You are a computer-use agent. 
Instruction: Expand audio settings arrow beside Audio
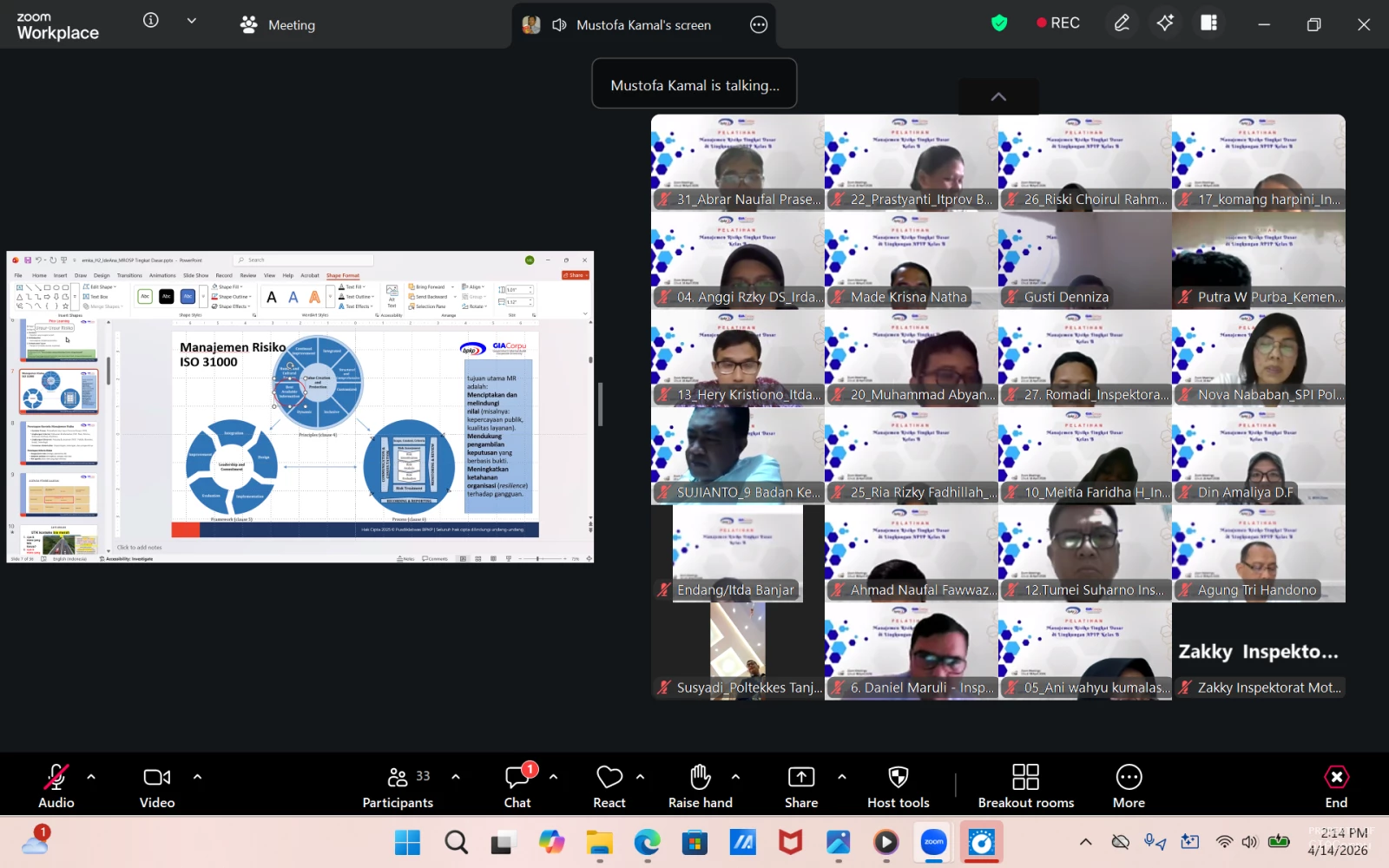coord(91,777)
